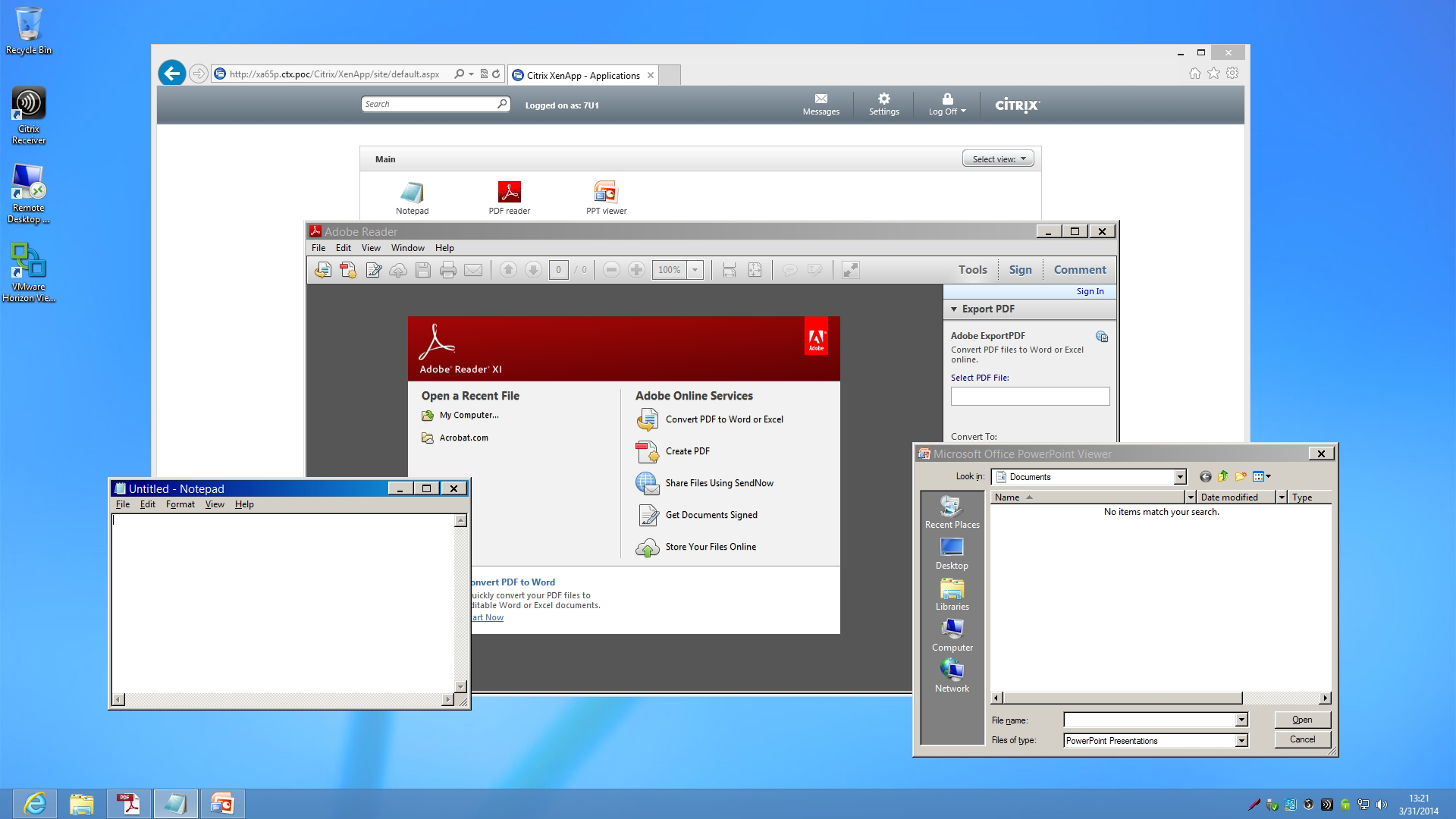This screenshot has height=819, width=1456.
Task: Click the Open button in PowerPoint Viewer dialog
Action: pos(1302,720)
